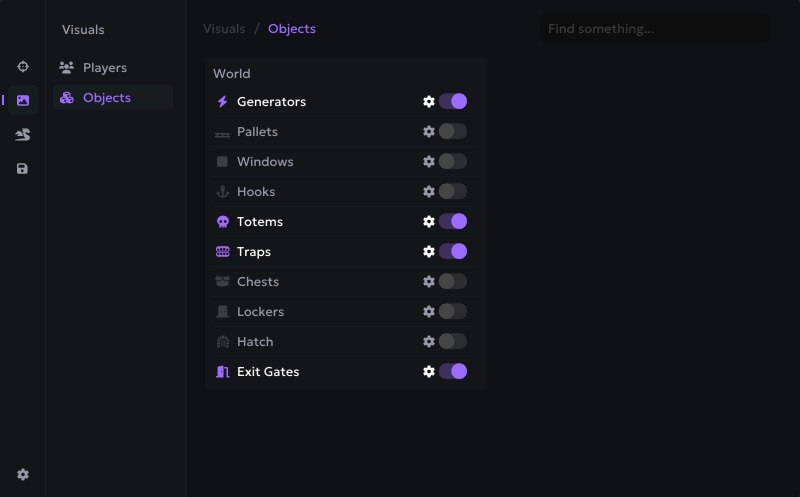
Task: Click the crosshair aim icon in sidebar
Action: (x=23, y=66)
